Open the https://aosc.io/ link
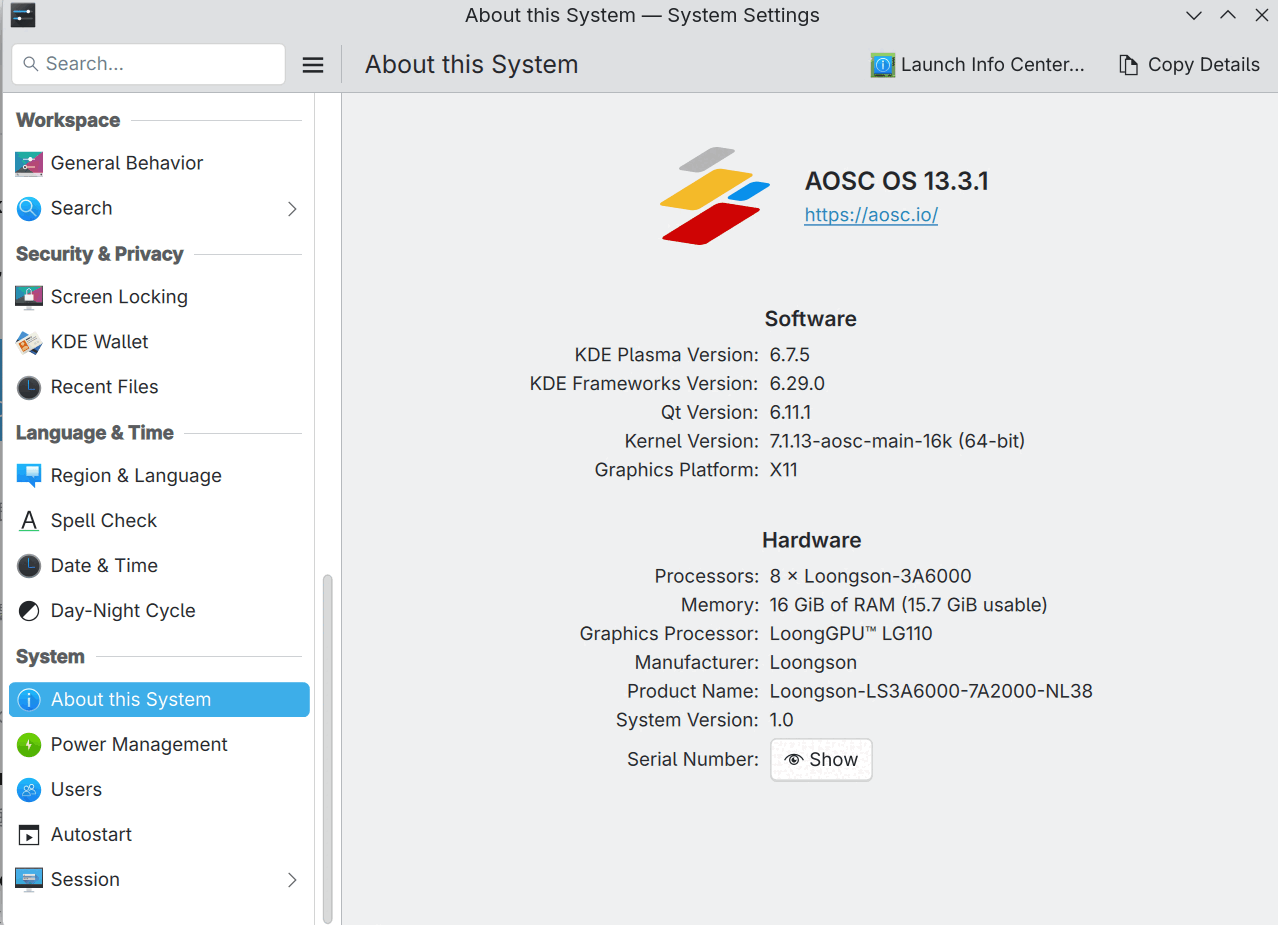This screenshot has width=1278, height=925. [871, 215]
